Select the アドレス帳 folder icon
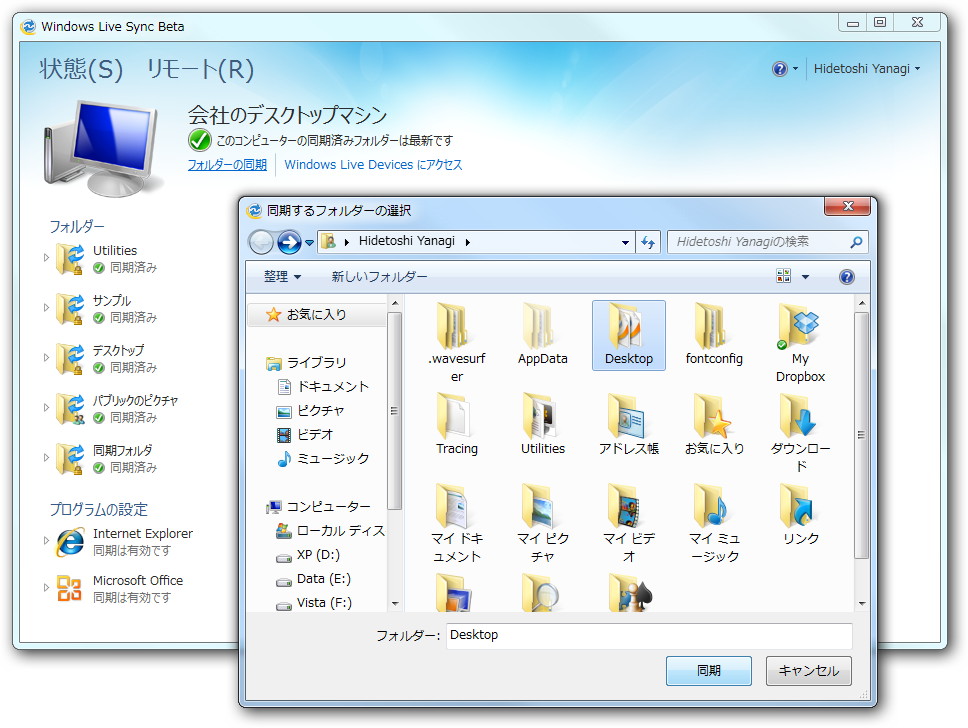Viewport: 968px width, 728px height. [628, 416]
